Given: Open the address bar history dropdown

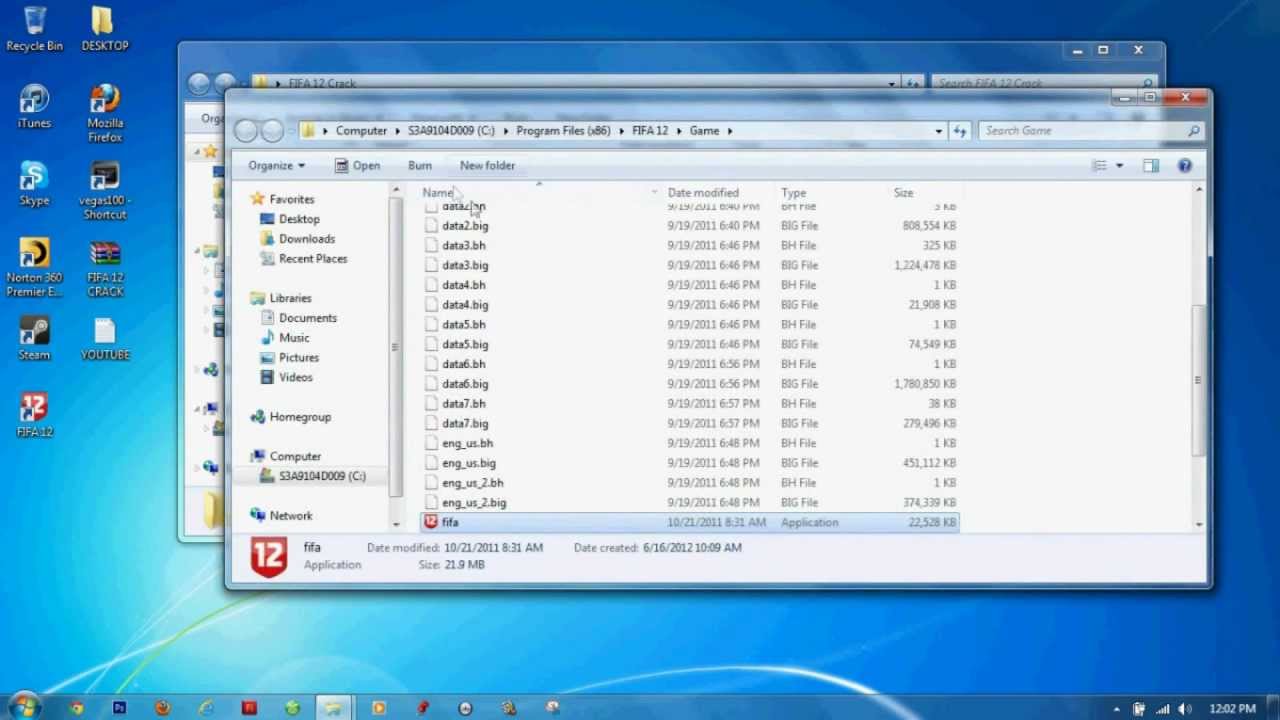Looking at the screenshot, I should (938, 131).
